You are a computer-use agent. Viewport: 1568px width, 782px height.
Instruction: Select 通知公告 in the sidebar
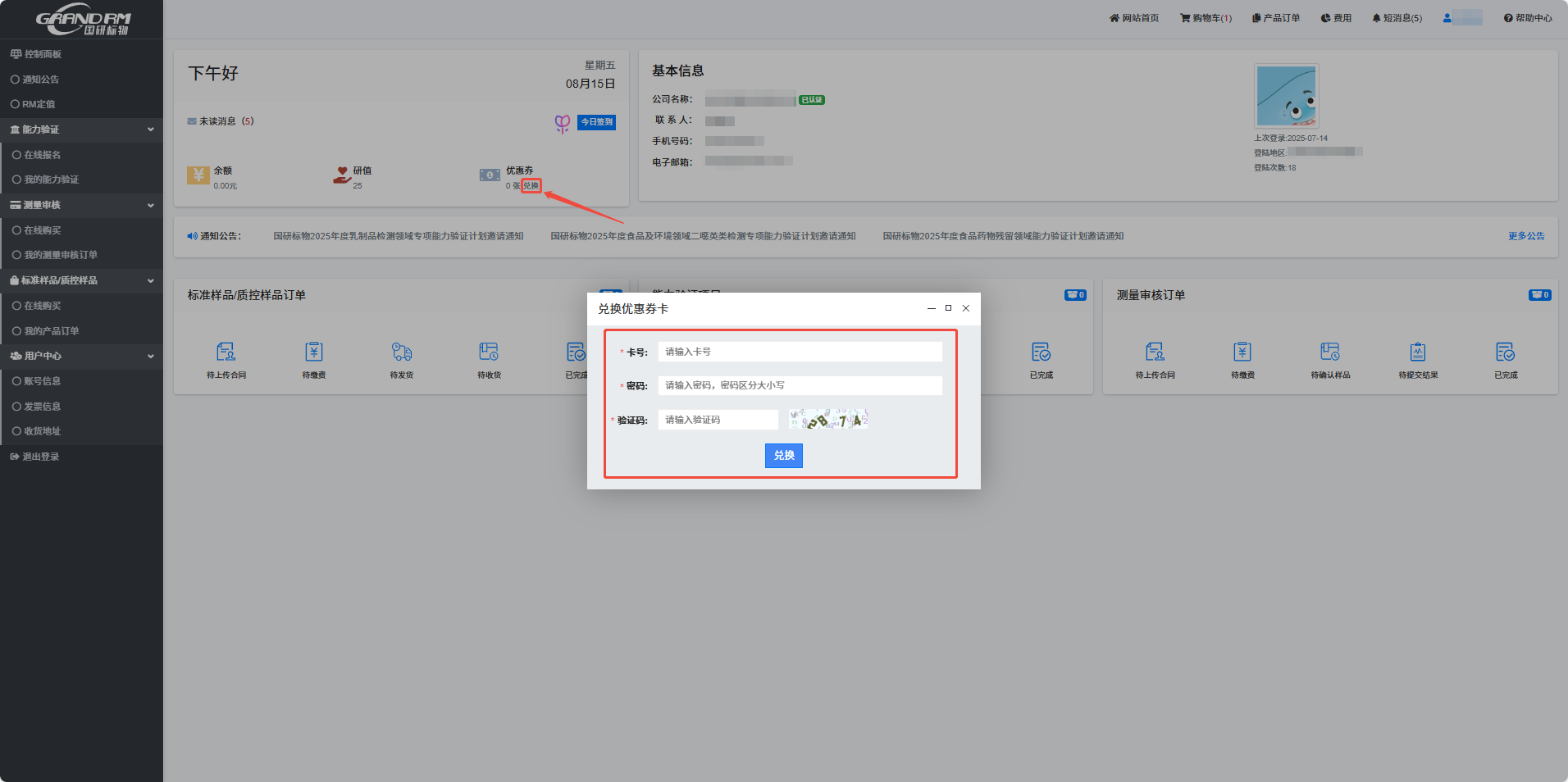click(40, 80)
